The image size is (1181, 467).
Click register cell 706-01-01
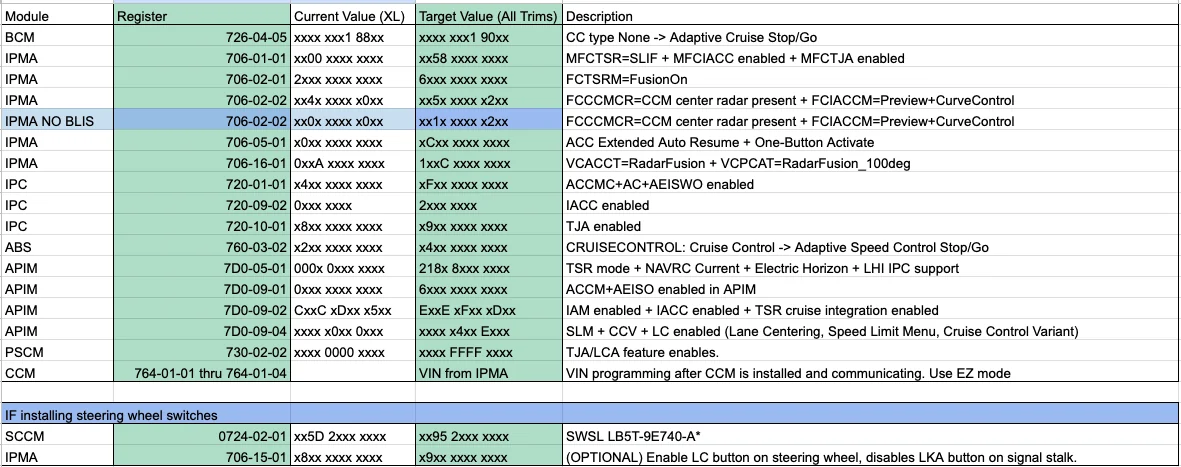coord(202,58)
